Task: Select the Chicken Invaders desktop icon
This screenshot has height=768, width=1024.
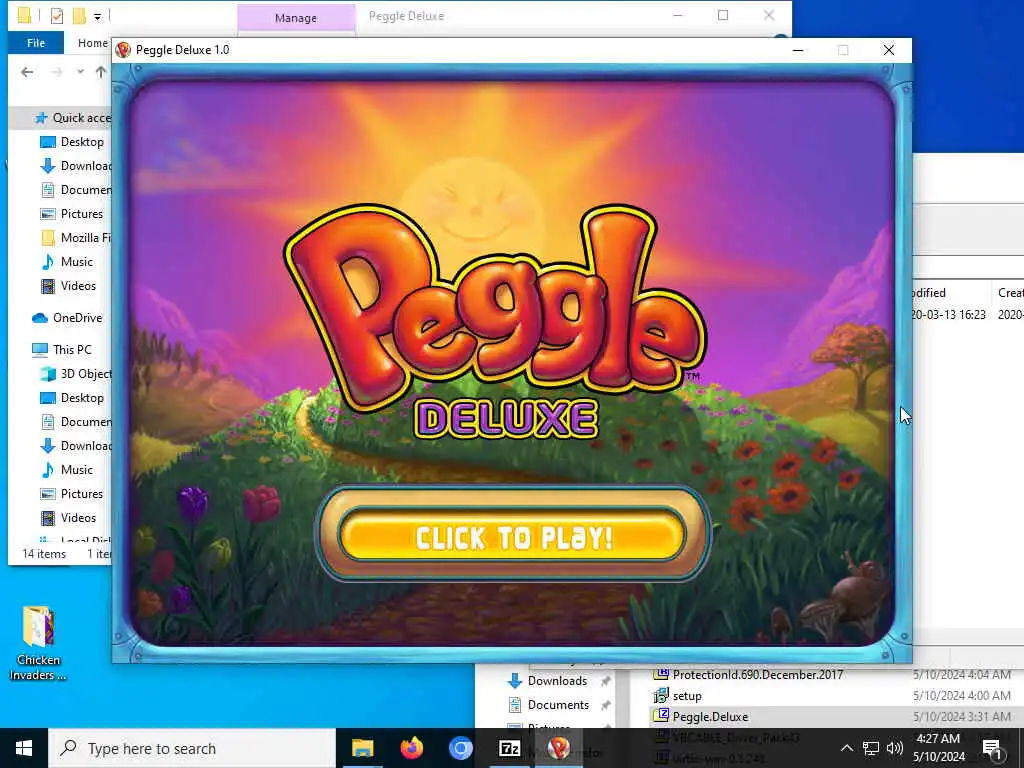Action: pyautogui.click(x=39, y=643)
